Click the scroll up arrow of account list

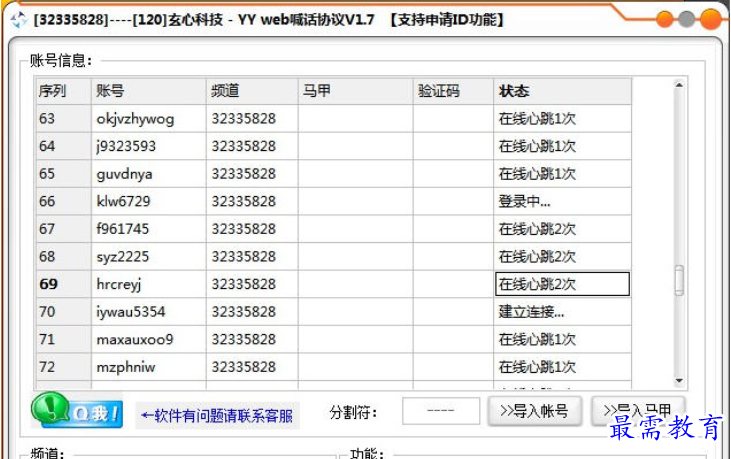pyautogui.click(x=679, y=86)
